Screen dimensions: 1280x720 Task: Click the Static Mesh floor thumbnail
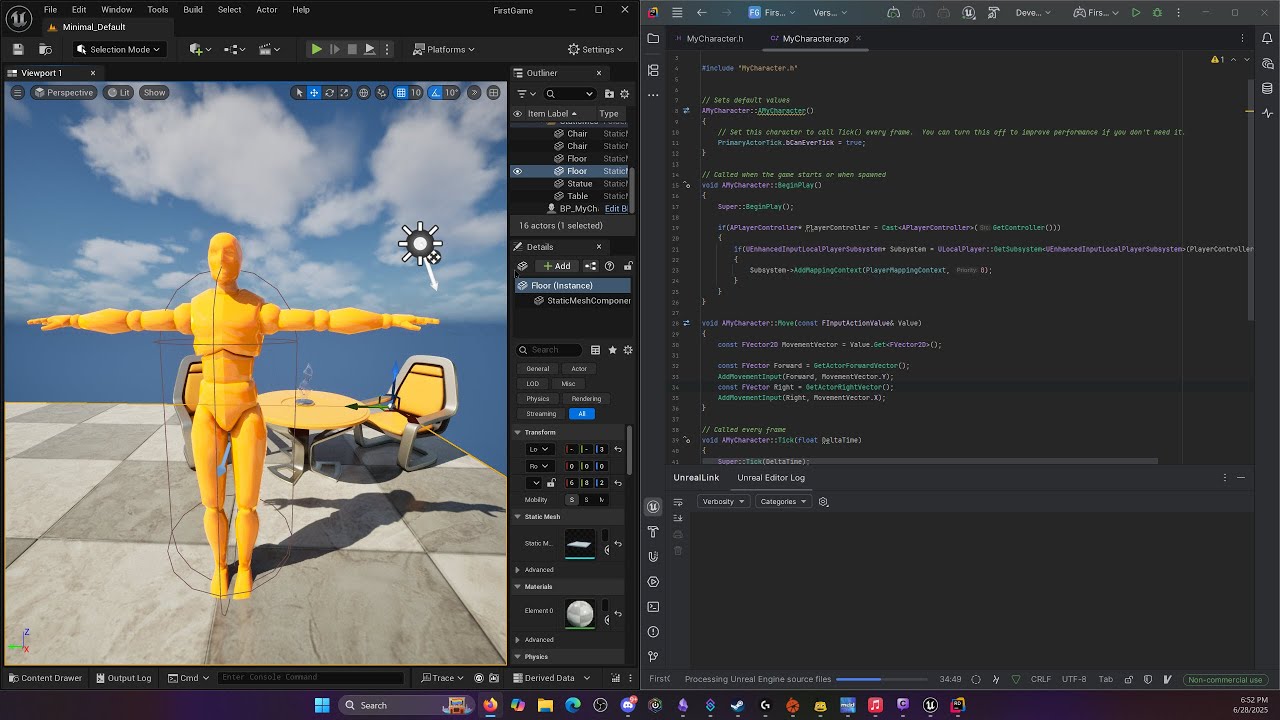580,544
